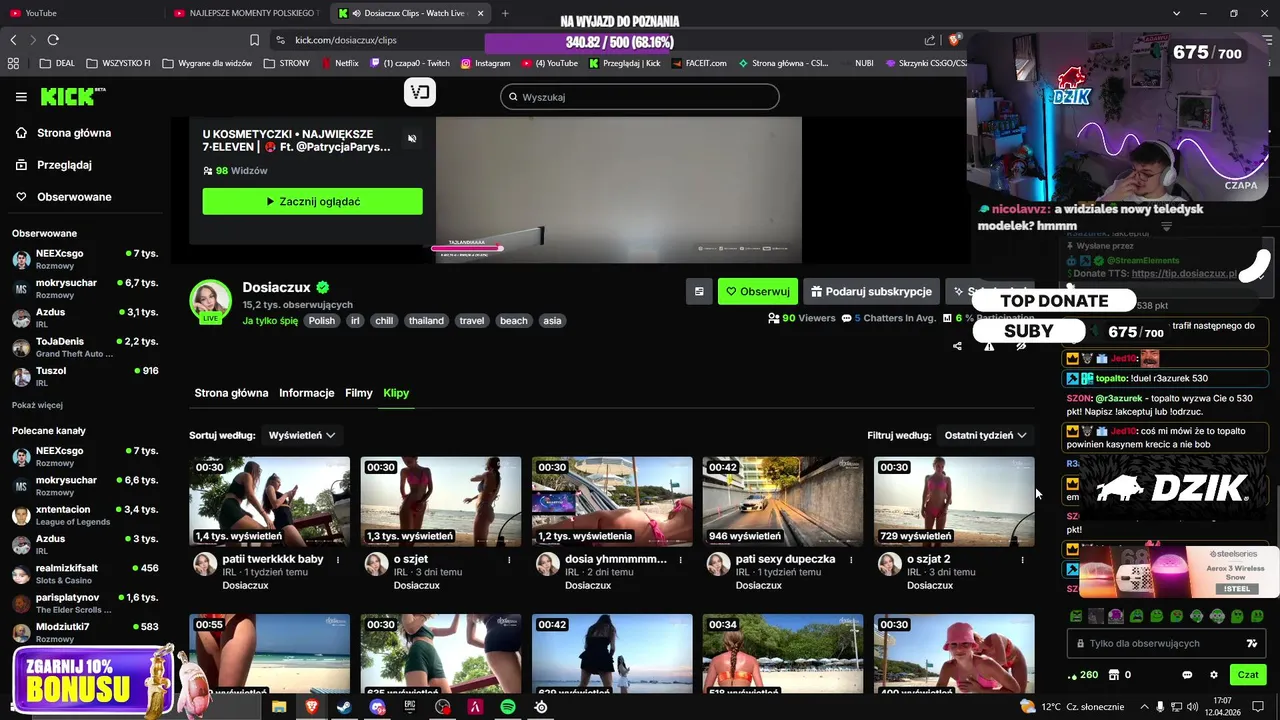Click the 'Tylko dla obserwujących' chat input
The height and width of the screenshot is (720, 1280).
(1165, 644)
